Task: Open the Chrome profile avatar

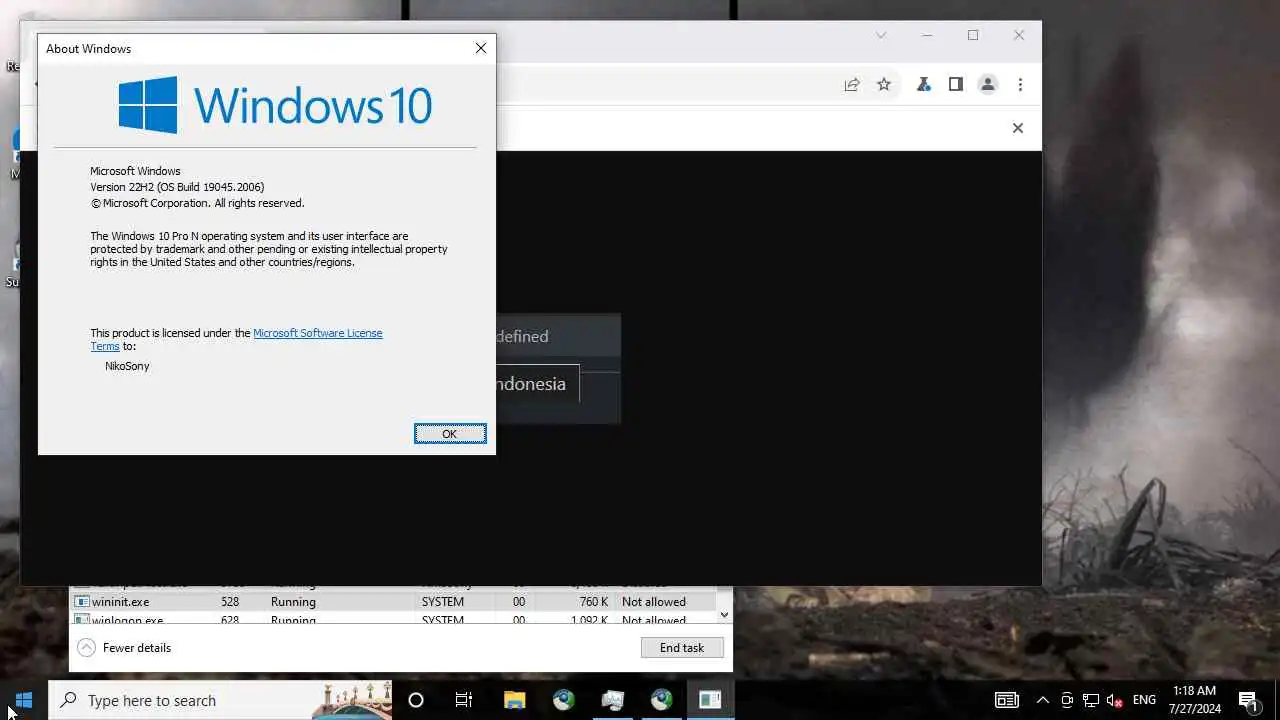Action: coord(988,85)
